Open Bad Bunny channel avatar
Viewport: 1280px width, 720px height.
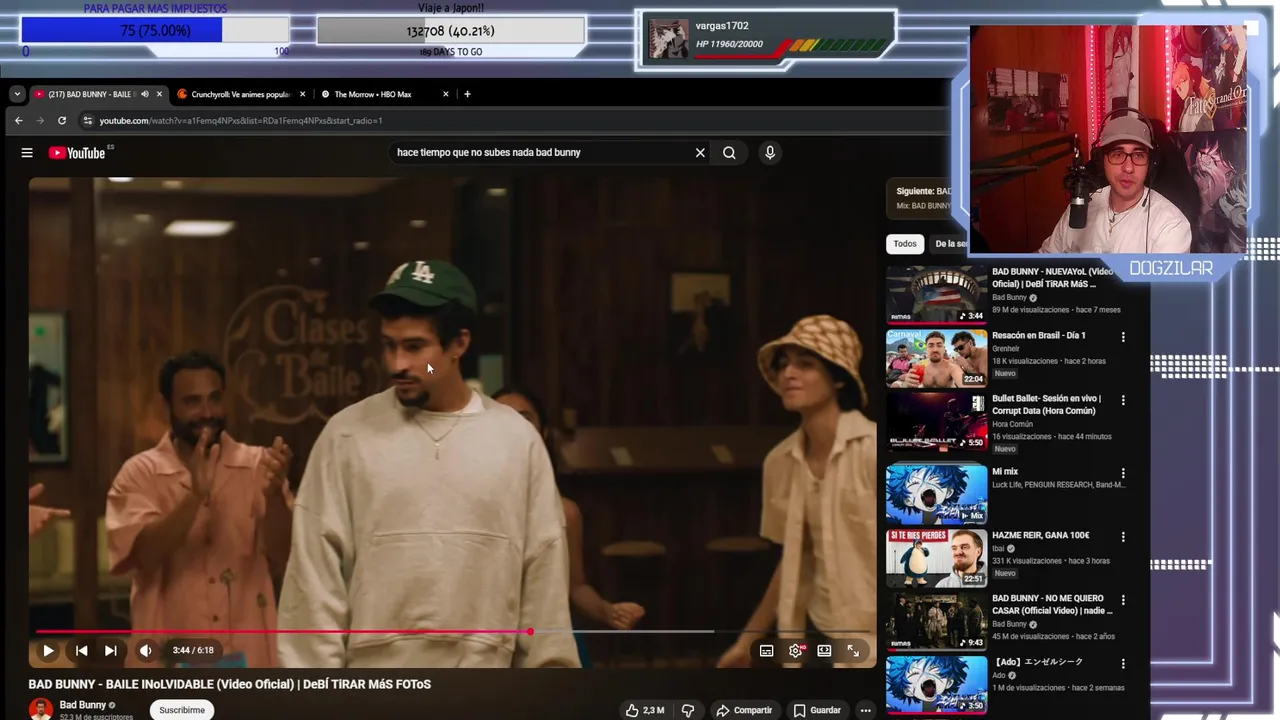[41, 709]
